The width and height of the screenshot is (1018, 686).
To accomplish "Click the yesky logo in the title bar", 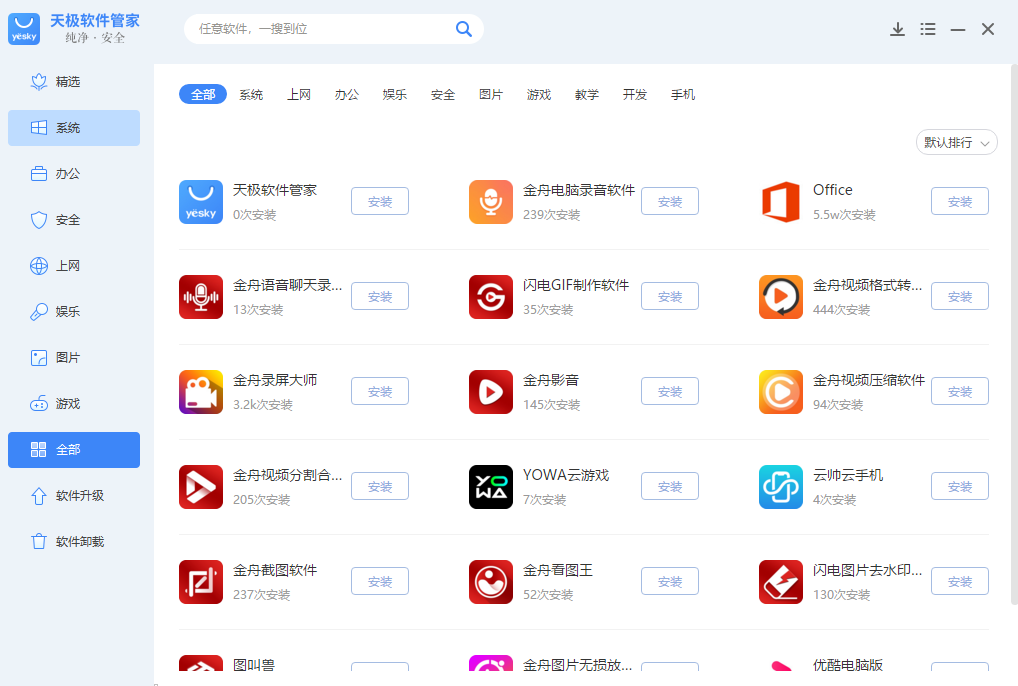I will tap(24, 29).
